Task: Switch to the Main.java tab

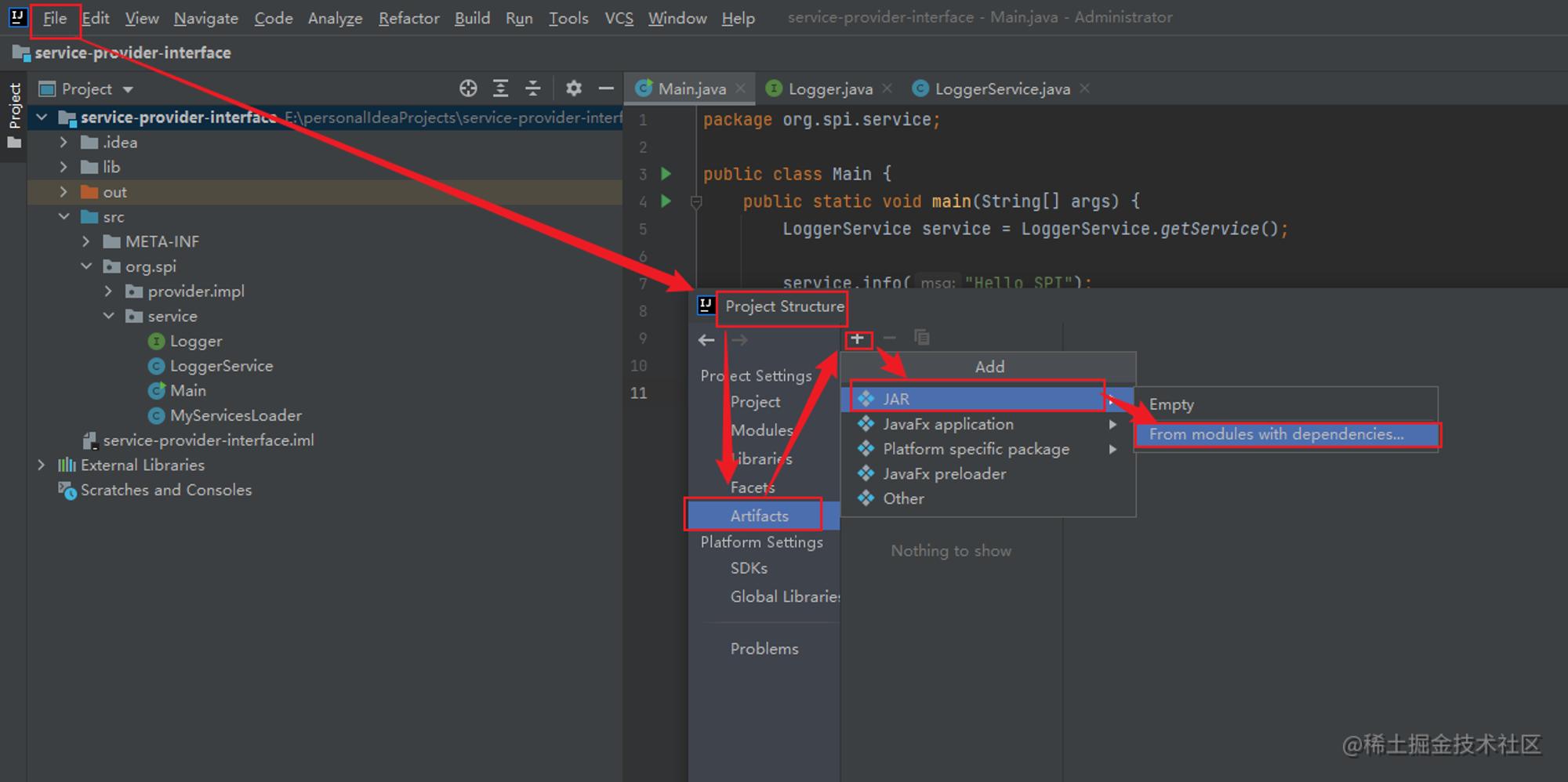Action: tap(691, 89)
